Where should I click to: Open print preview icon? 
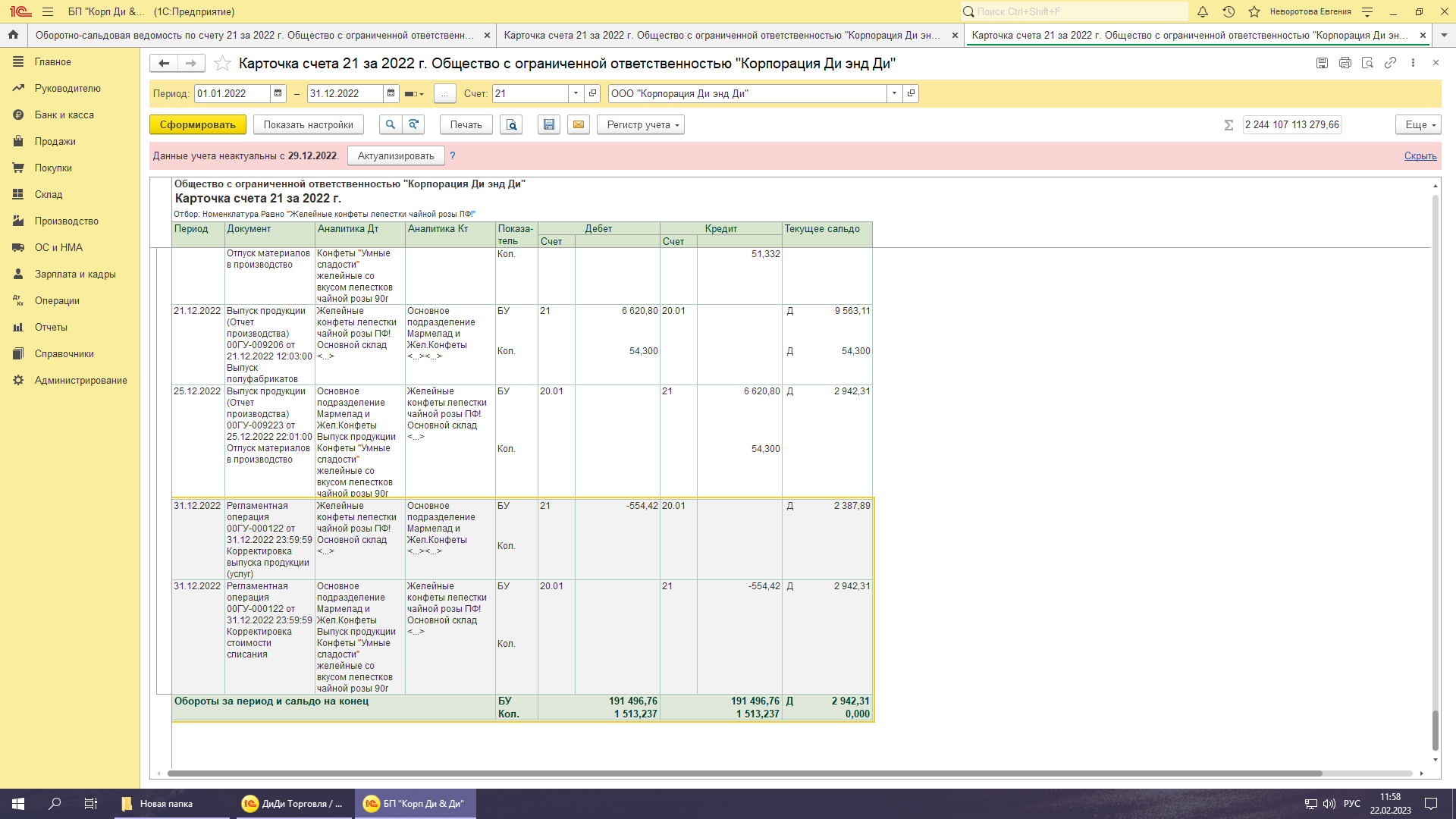(x=511, y=124)
